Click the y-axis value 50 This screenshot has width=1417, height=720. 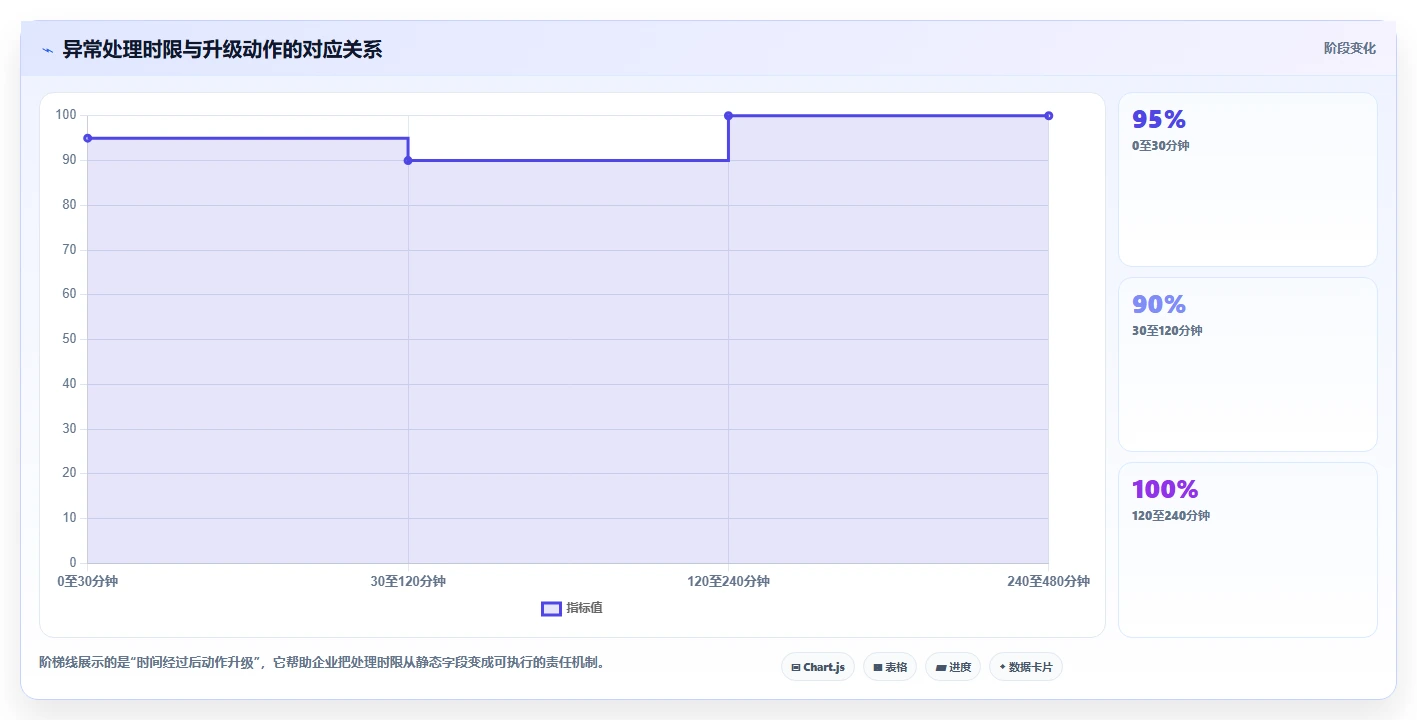(69, 339)
